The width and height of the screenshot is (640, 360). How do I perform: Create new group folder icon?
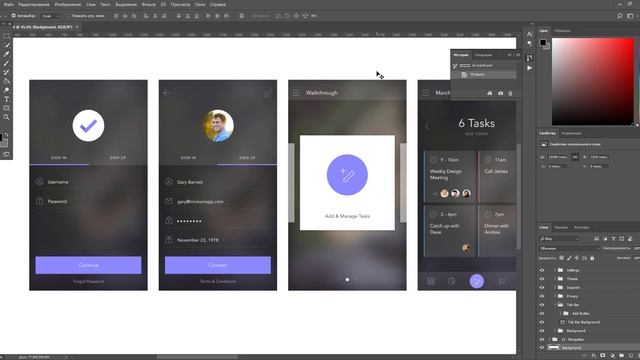(621, 356)
